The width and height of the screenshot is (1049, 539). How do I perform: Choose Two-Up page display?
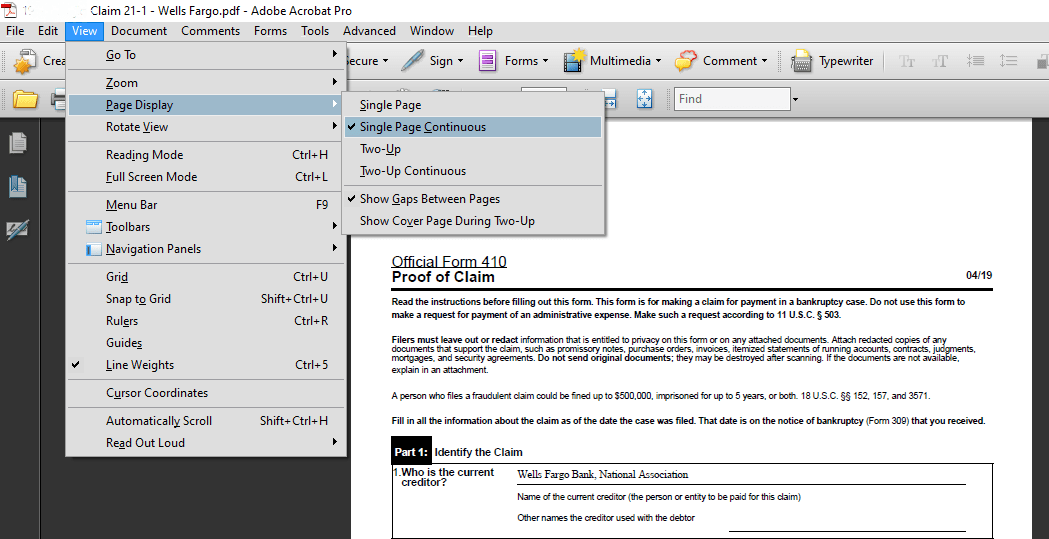[473, 149]
